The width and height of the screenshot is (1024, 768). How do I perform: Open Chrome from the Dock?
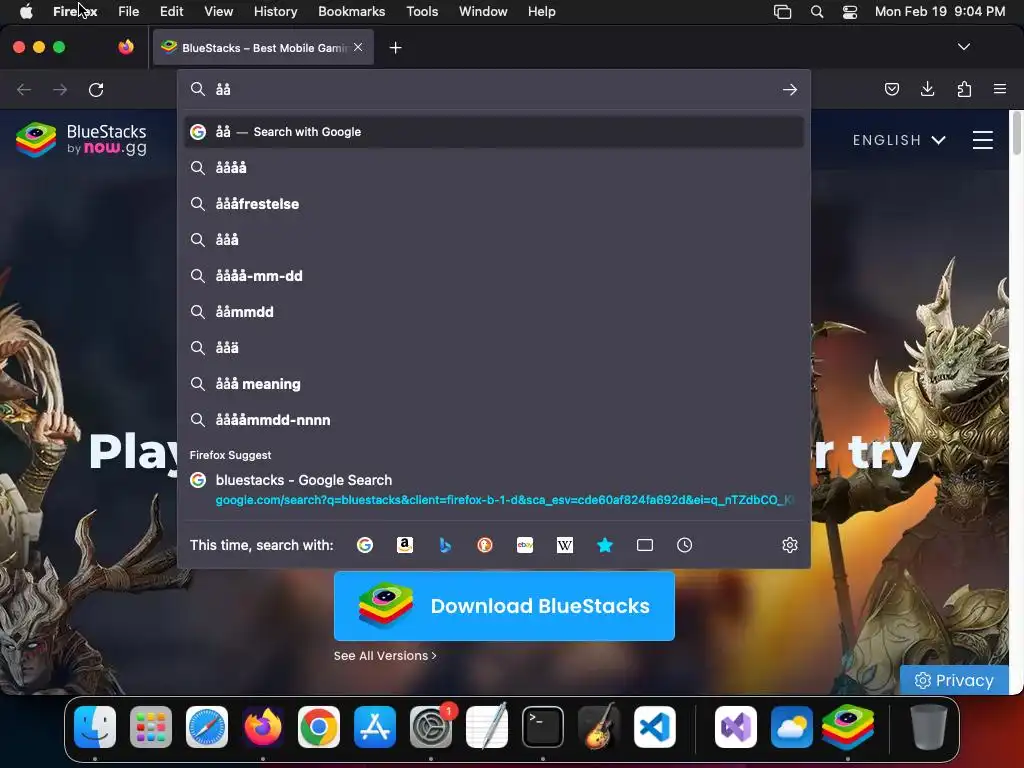click(319, 727)
